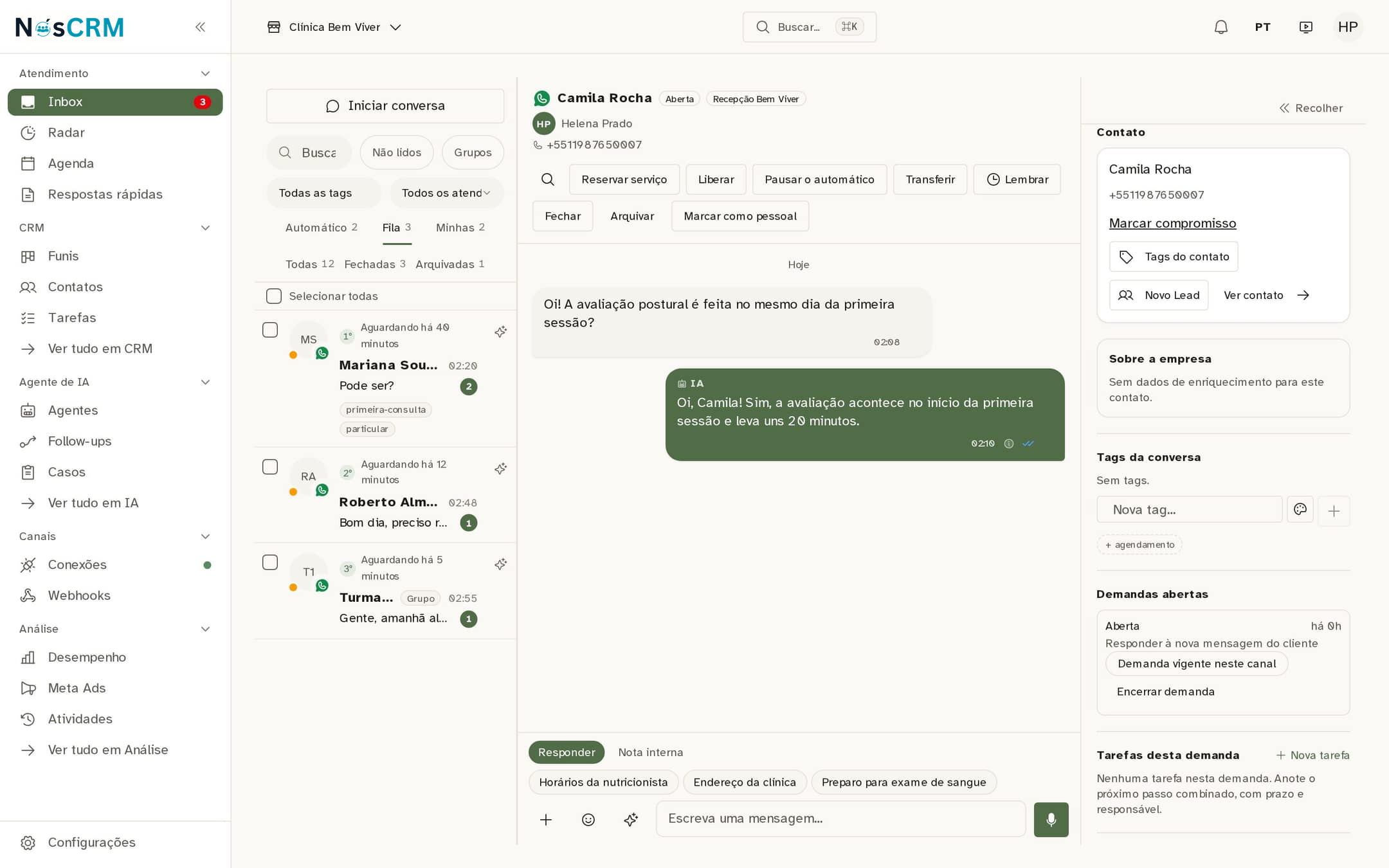Open Webhooks in sidebar
Screen dimensions: 1389x868
coord(115,595)
